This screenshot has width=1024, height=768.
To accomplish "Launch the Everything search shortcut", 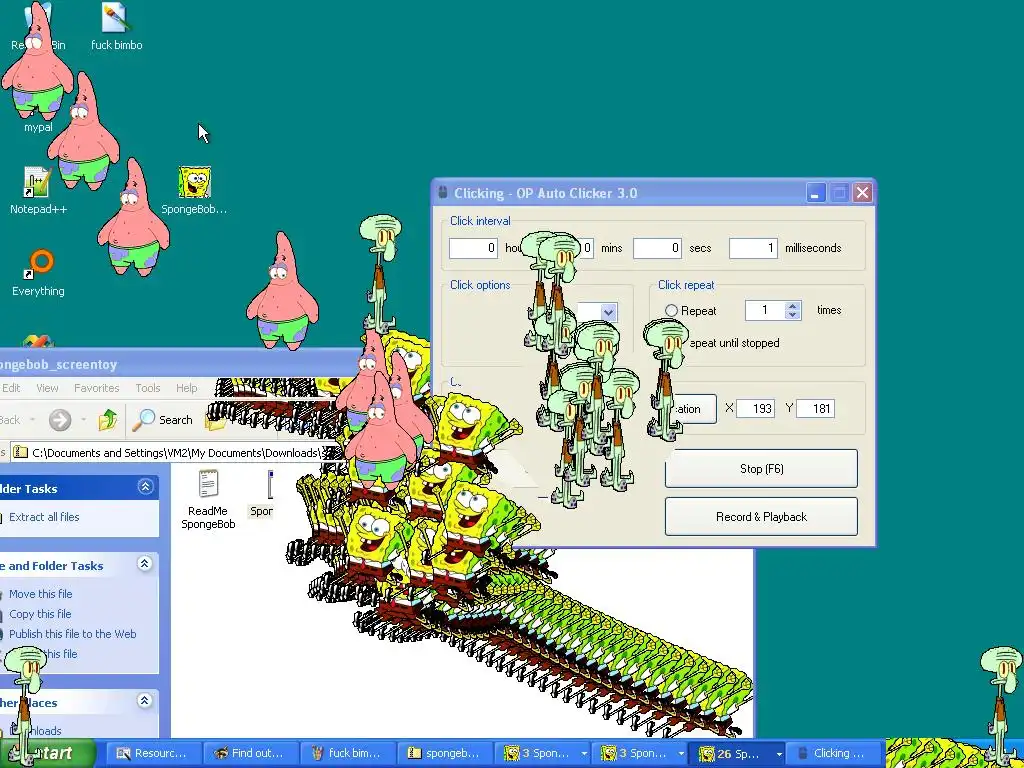I will coord(39,274).
